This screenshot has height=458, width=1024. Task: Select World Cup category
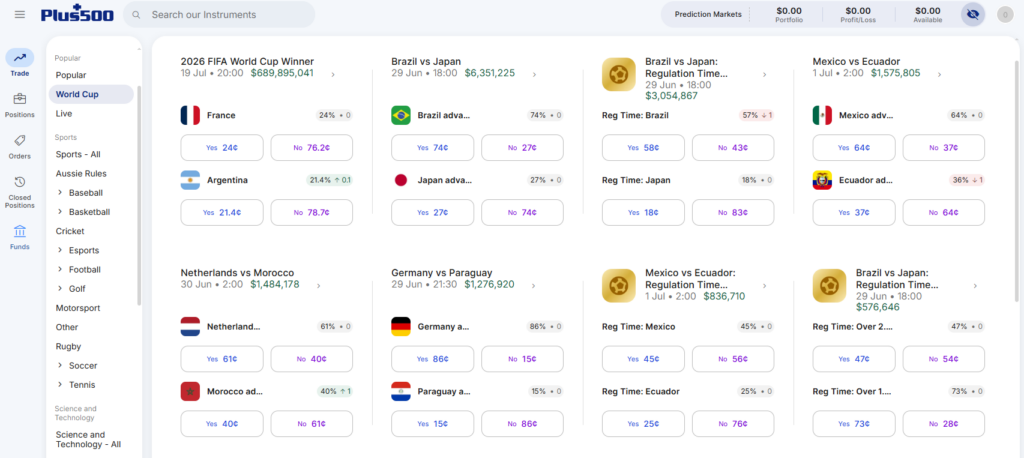(91, 94)
